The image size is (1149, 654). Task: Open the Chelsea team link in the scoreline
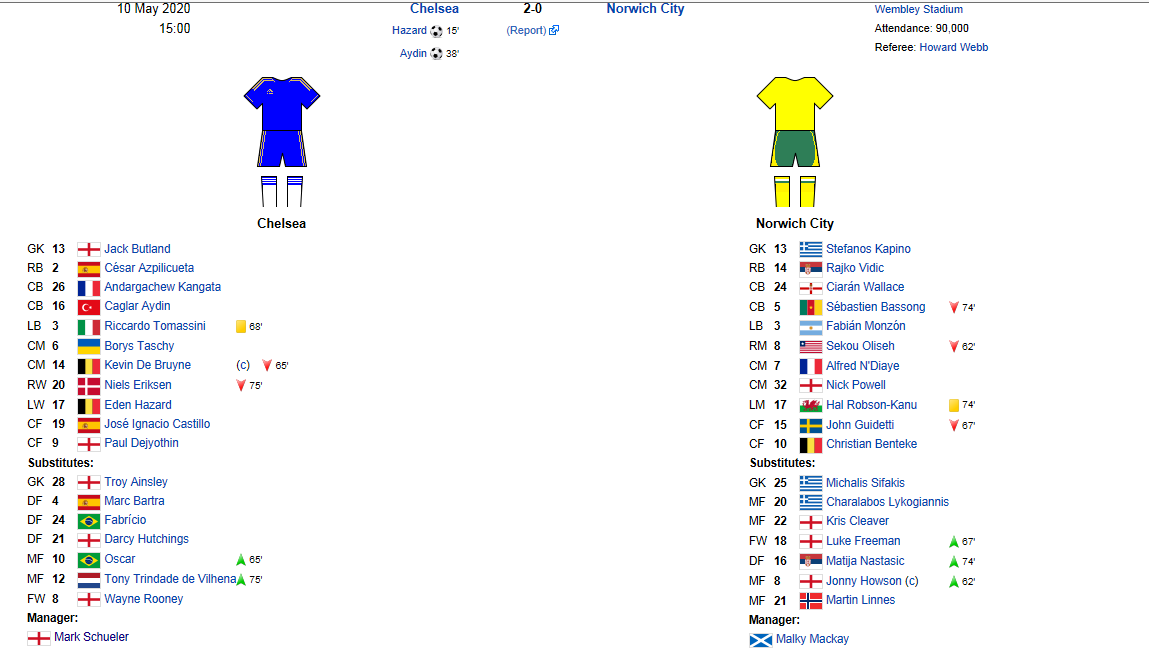(x=435, y=9)
